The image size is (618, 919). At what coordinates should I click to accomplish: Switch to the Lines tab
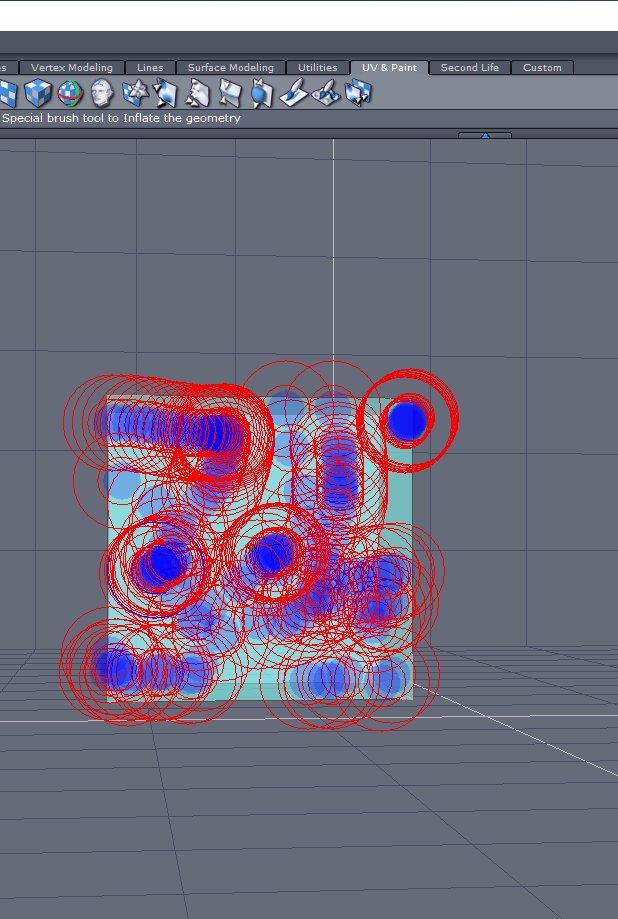pos(150,67)
